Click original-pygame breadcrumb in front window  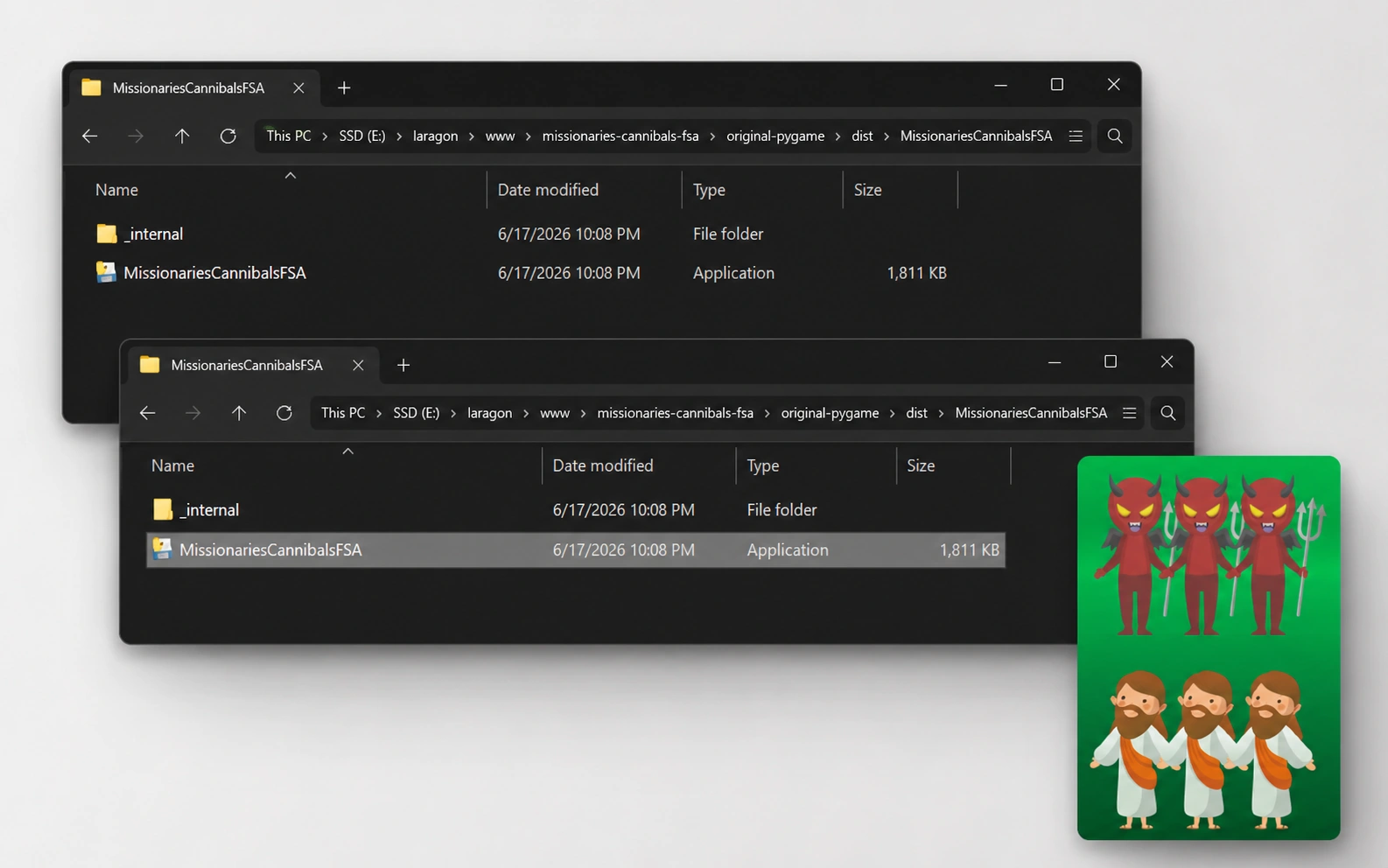tap(830, 413)
